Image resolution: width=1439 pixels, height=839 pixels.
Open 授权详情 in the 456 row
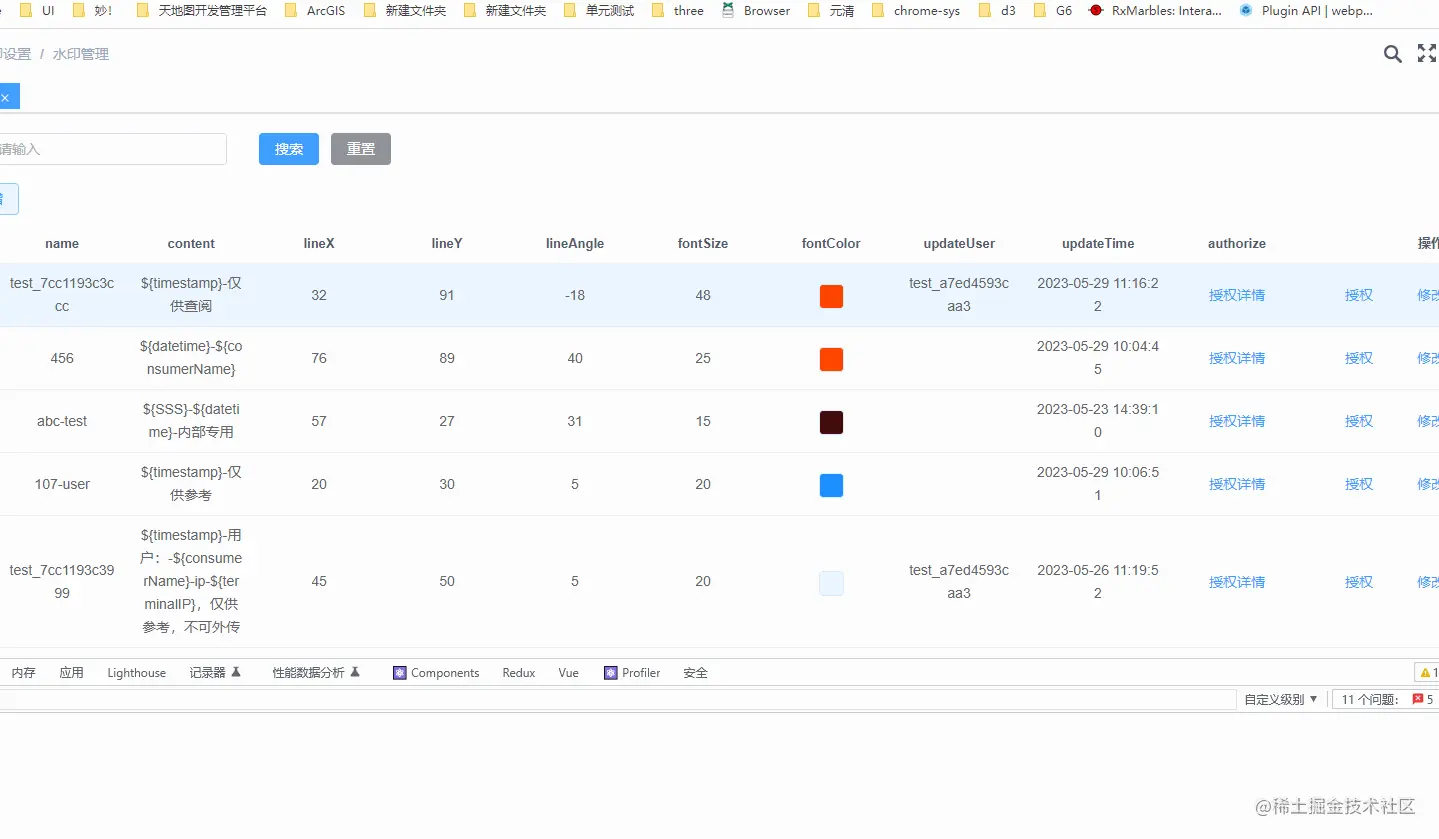click(1237, 358)
